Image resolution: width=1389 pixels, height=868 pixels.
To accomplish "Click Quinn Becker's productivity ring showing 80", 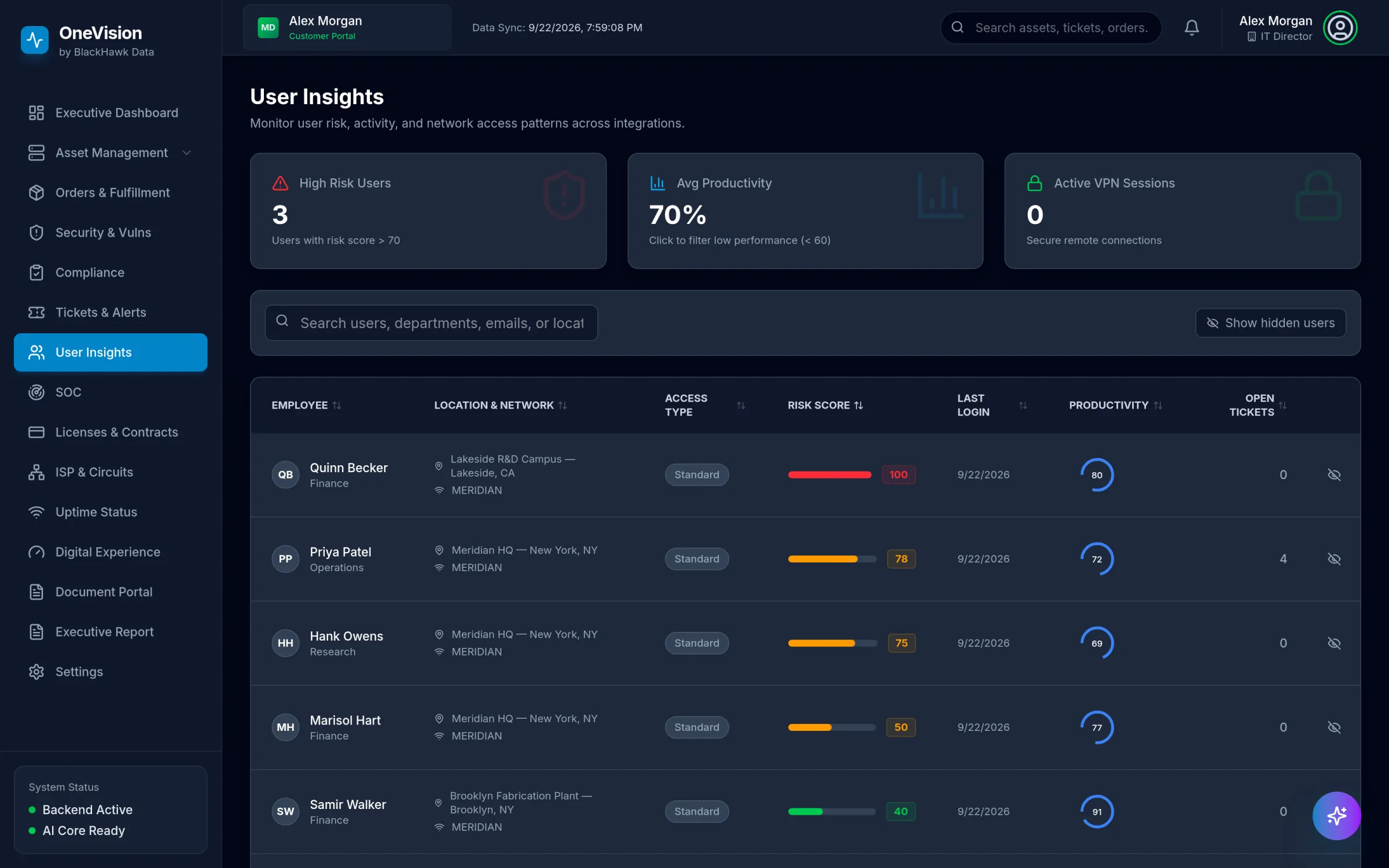I will click(1097, 475).
